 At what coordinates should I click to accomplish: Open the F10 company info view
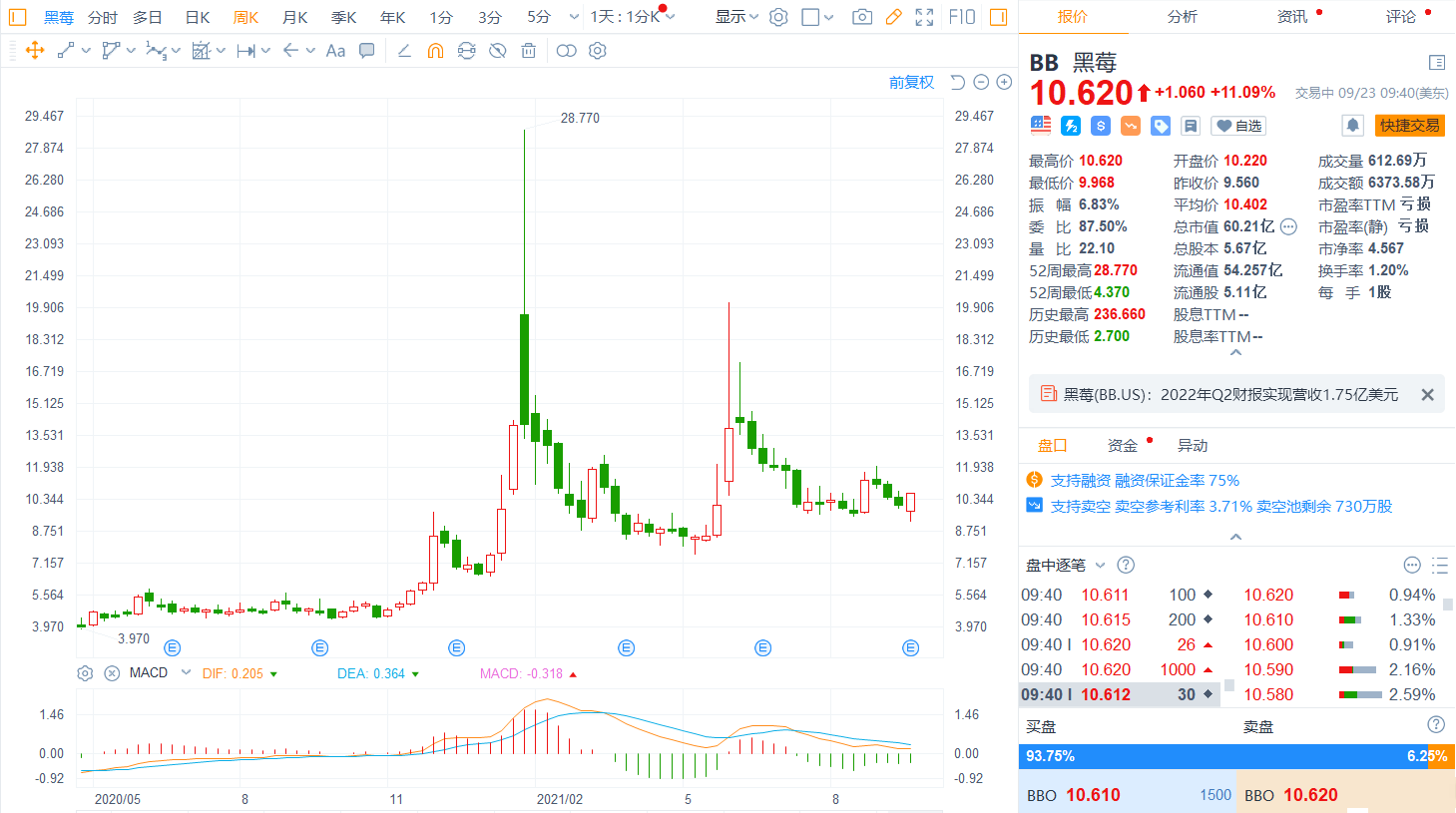[962, 17]
